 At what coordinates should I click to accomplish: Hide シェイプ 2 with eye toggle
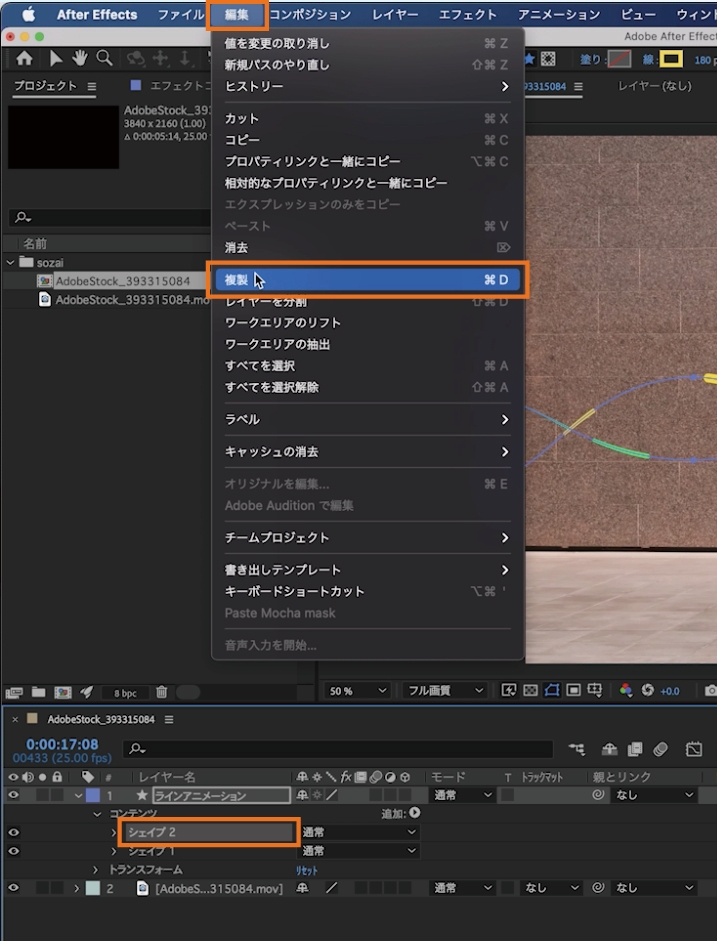tap(13, 832)
